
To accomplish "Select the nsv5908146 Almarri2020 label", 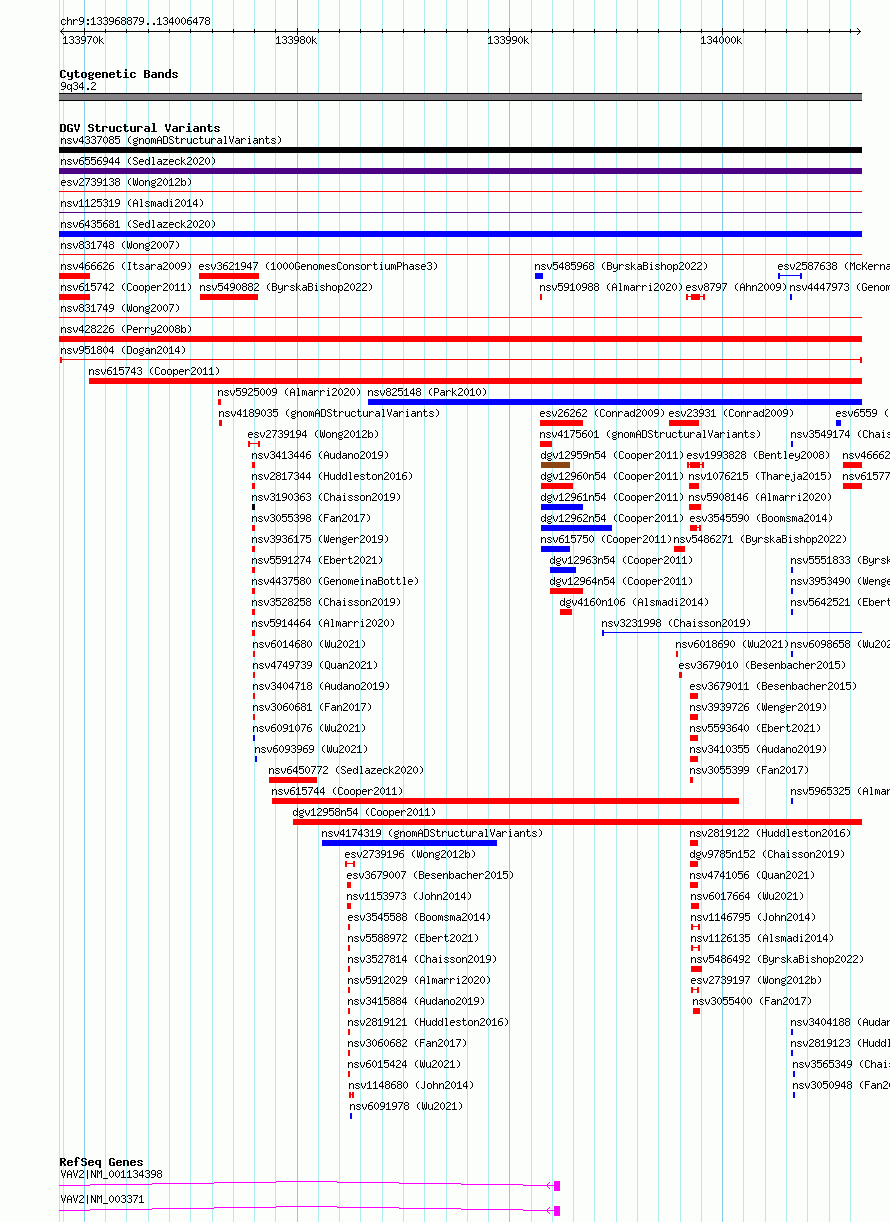I will click(761, 497).
